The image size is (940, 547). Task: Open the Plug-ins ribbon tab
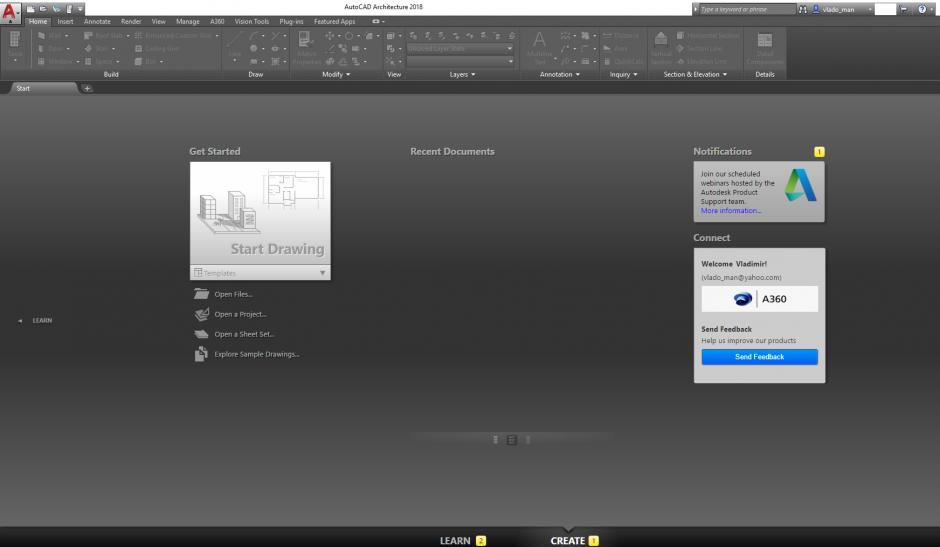pos(291,22)
